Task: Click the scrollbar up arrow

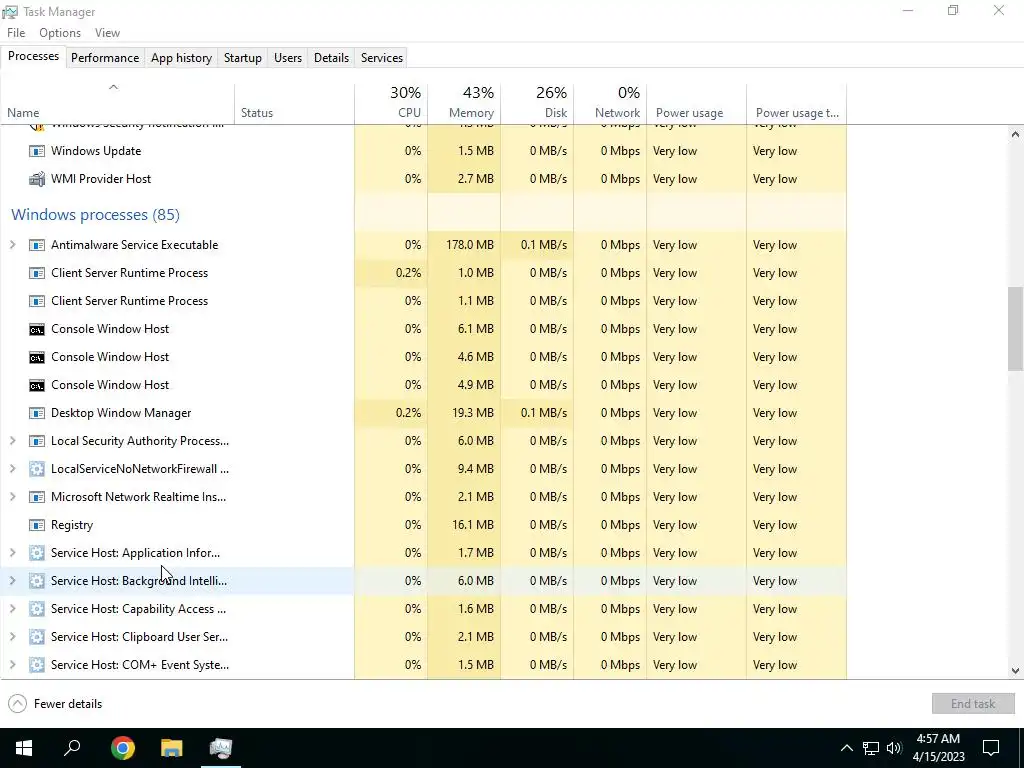Action: pos(1015,135)
